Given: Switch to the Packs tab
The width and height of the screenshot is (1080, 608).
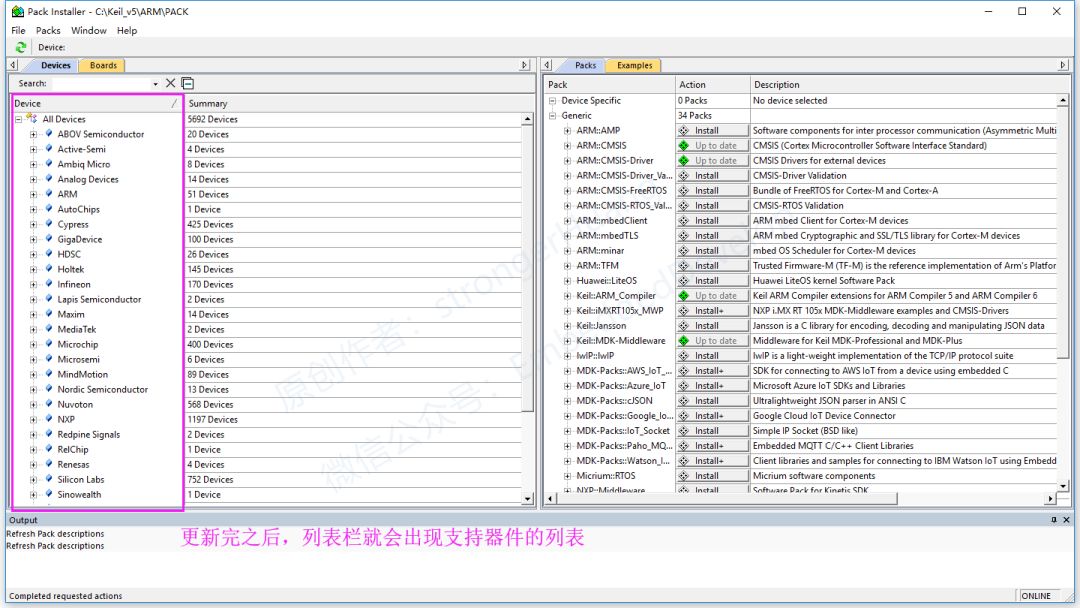Looking at the screenshot, I should coord(585,65).
